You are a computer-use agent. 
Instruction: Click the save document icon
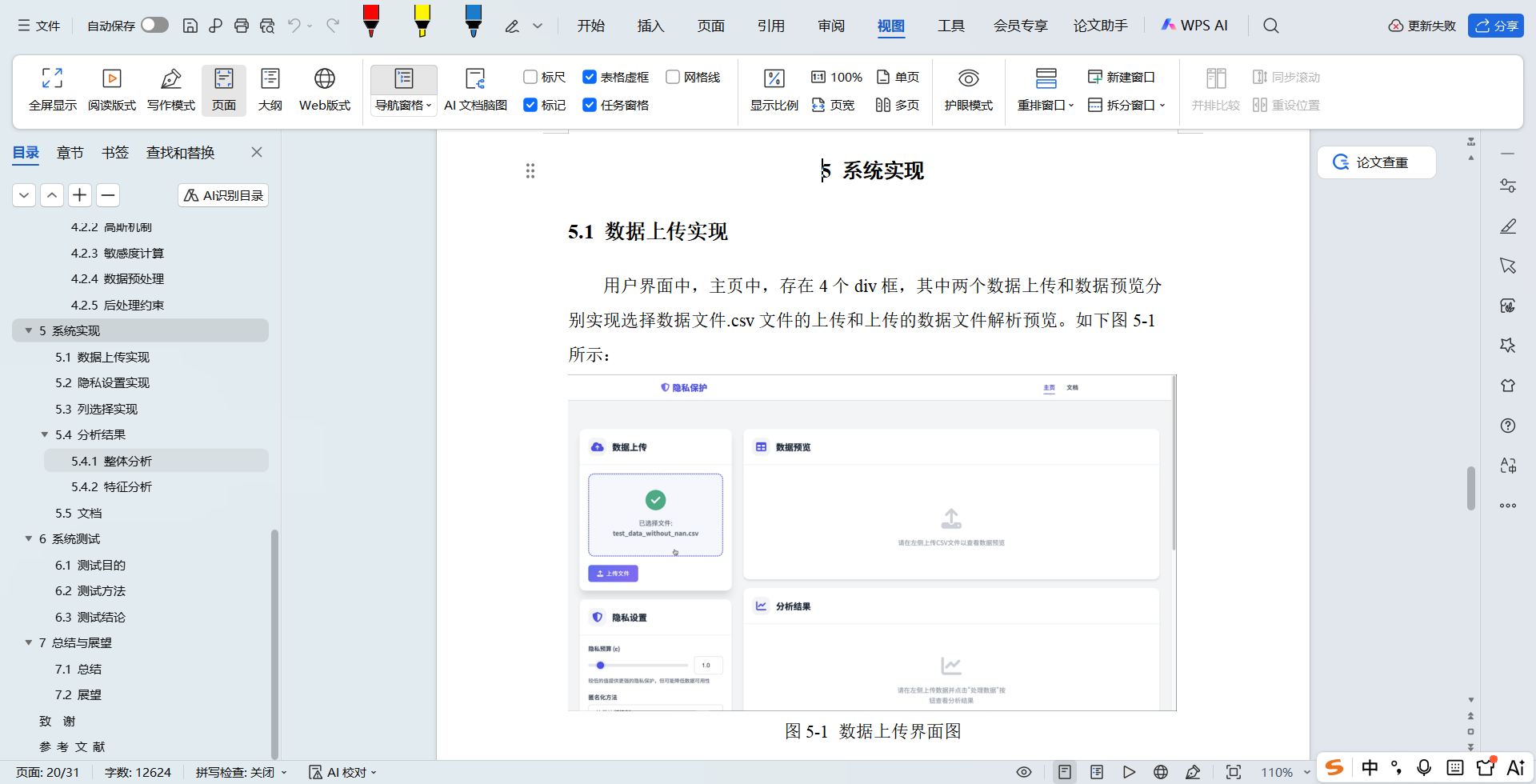pyautogui.click(x=190, y=26)
